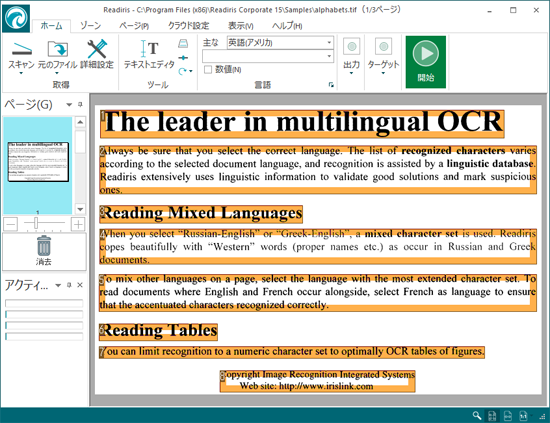
Task: Click the rotate page icon in ツール group
Action: point(182,71)
